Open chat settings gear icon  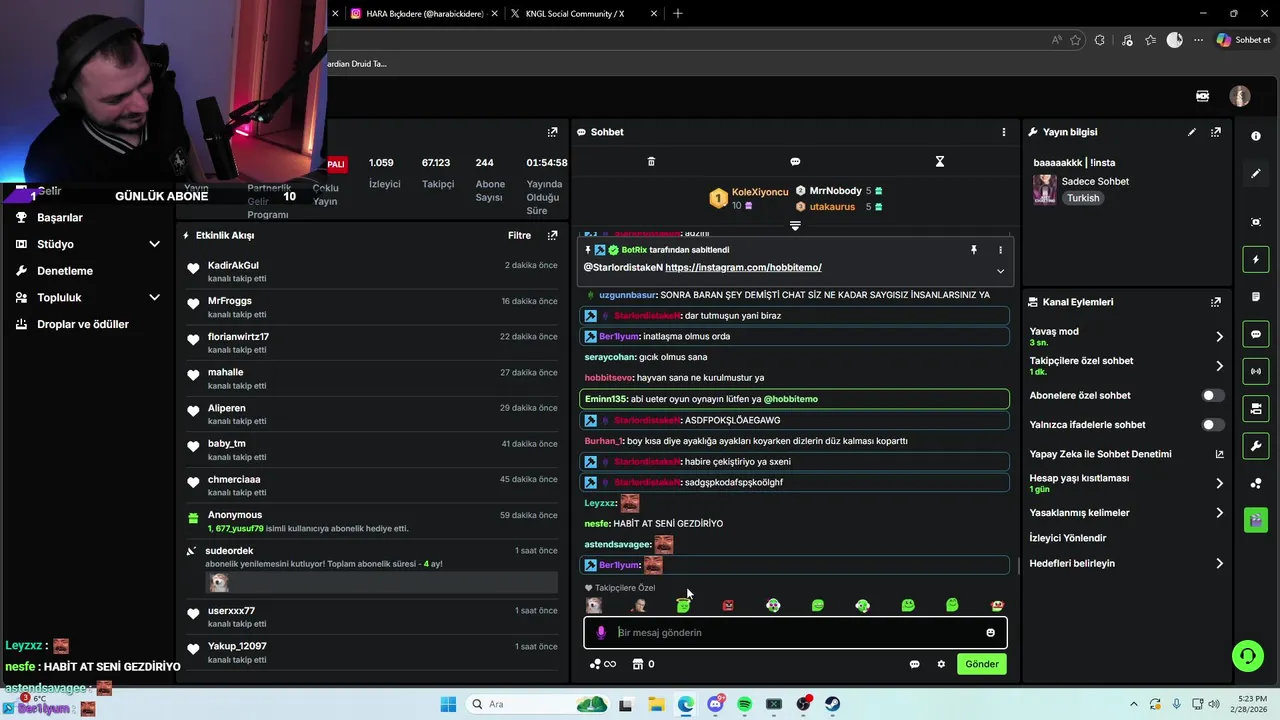point(941,664)
